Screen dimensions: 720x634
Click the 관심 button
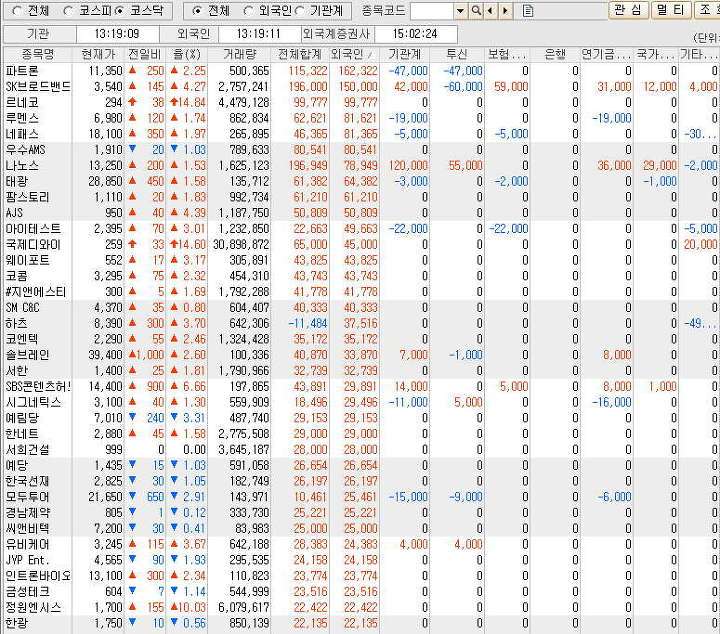[628, 10]
